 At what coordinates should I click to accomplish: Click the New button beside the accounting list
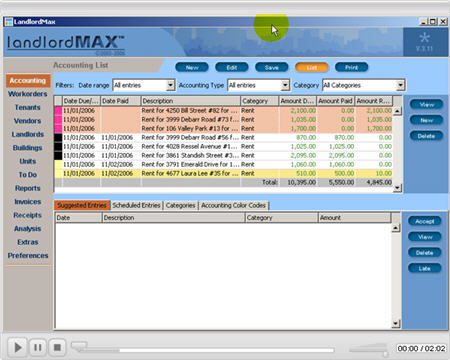pyautogui.click(x=426, y=120)
